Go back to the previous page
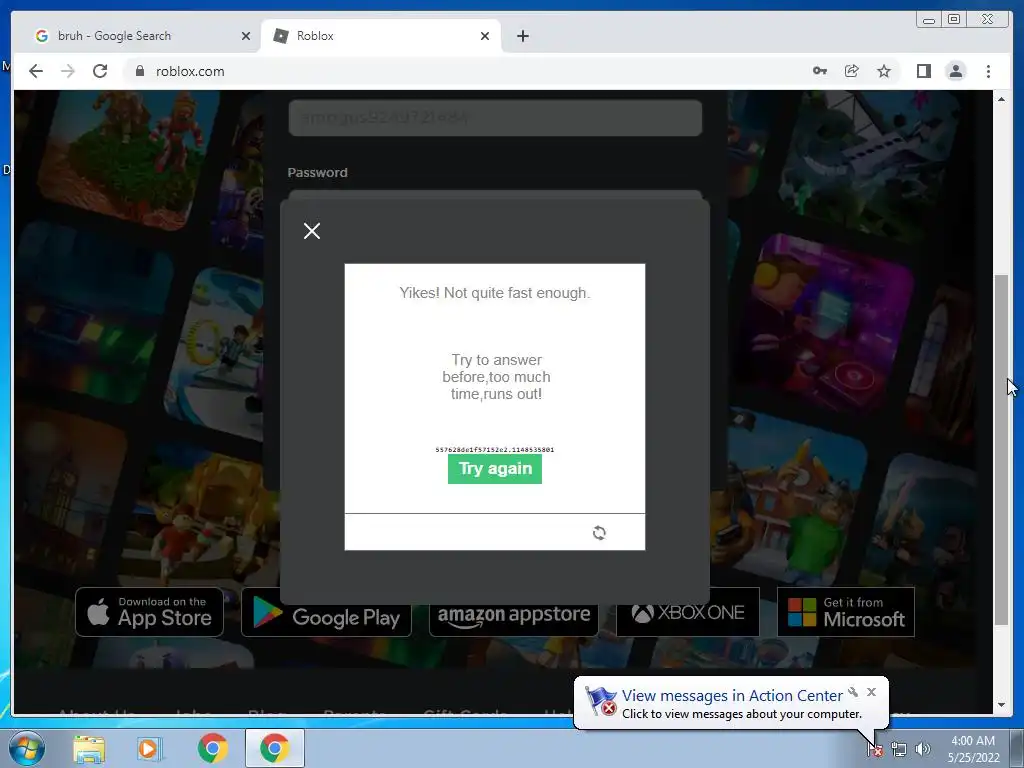This screenshot has width=1024, height=768. tap(36, 71)
